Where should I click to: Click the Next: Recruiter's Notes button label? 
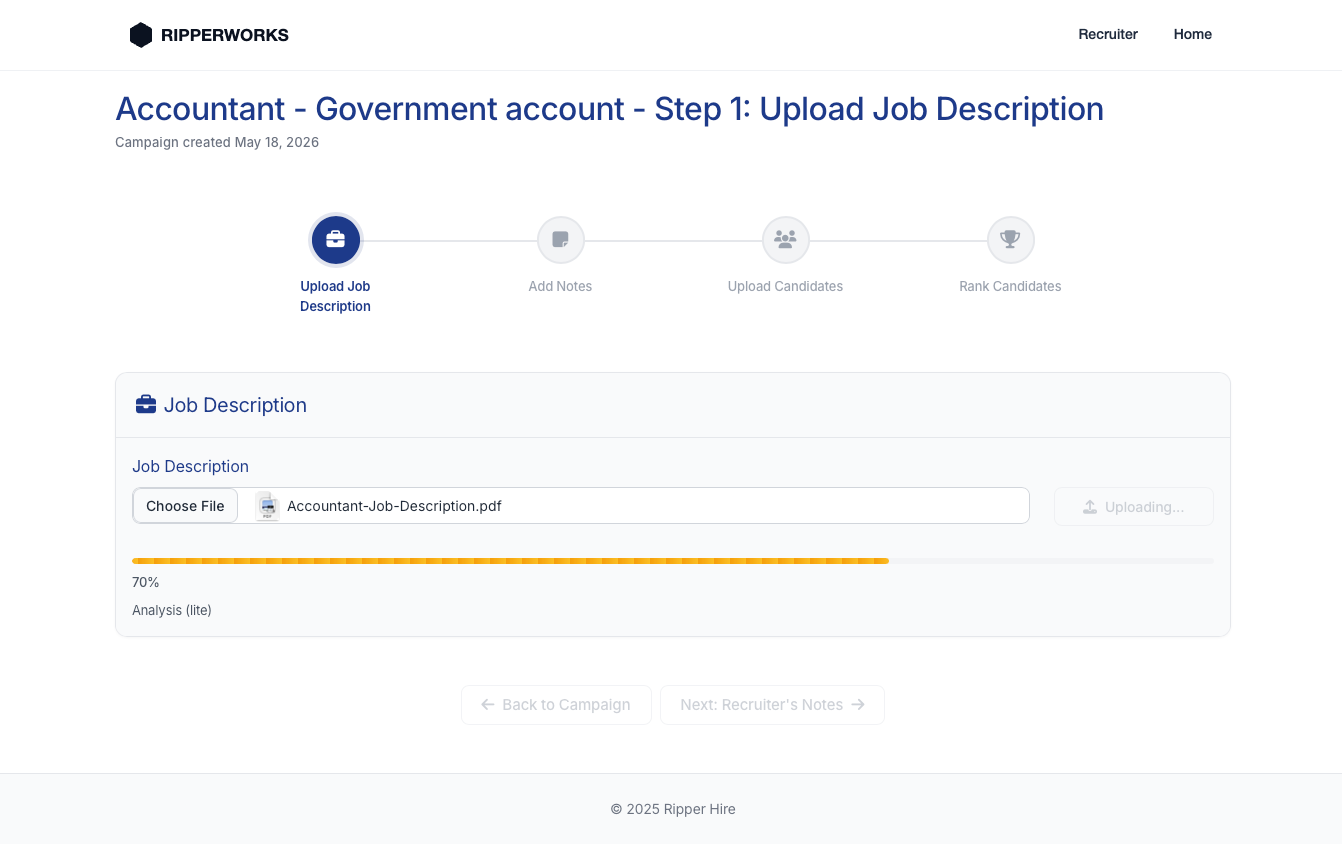pyautogui.click(x=762, y=705)
